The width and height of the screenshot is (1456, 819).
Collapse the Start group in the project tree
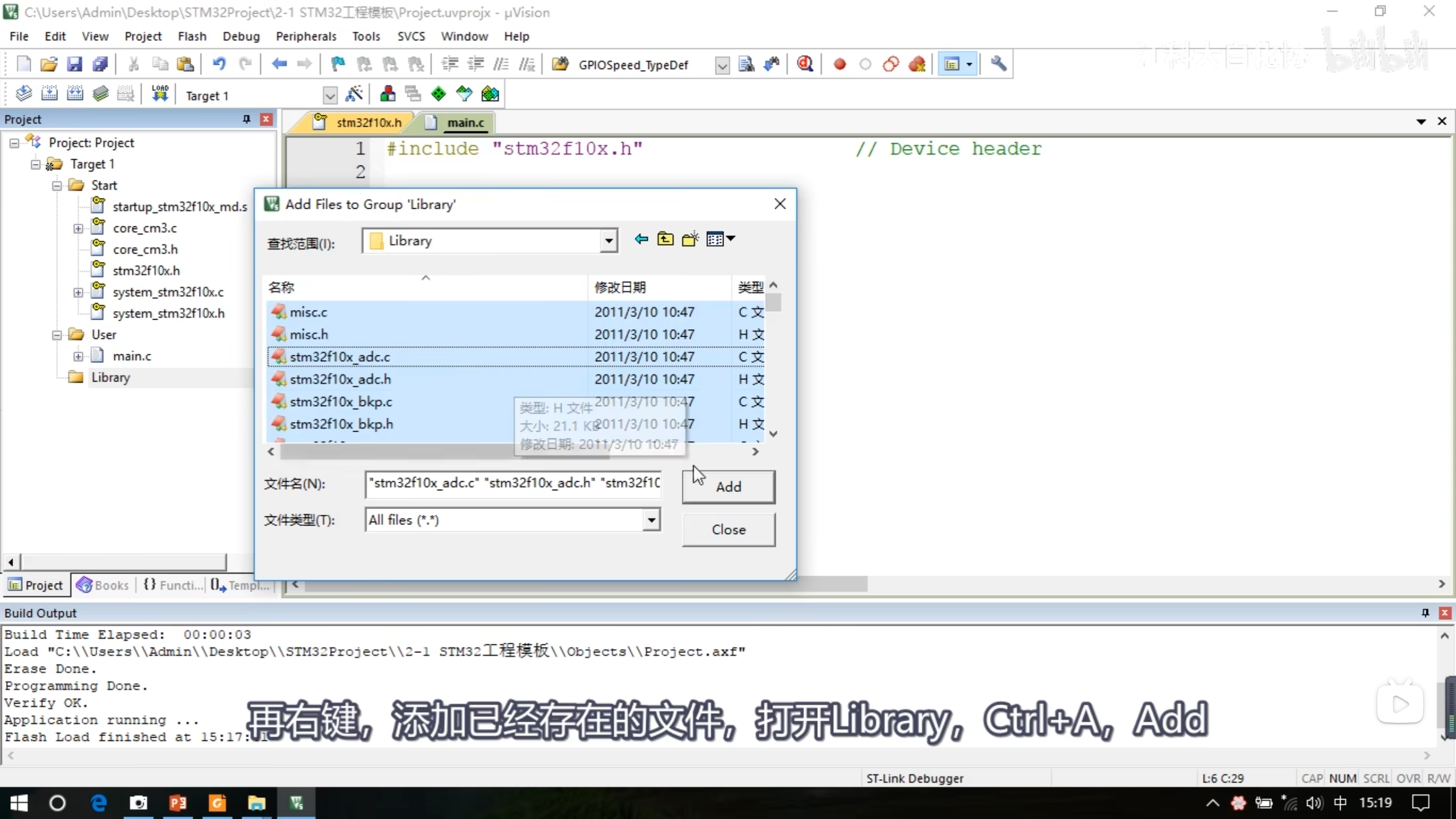[57, 186]
